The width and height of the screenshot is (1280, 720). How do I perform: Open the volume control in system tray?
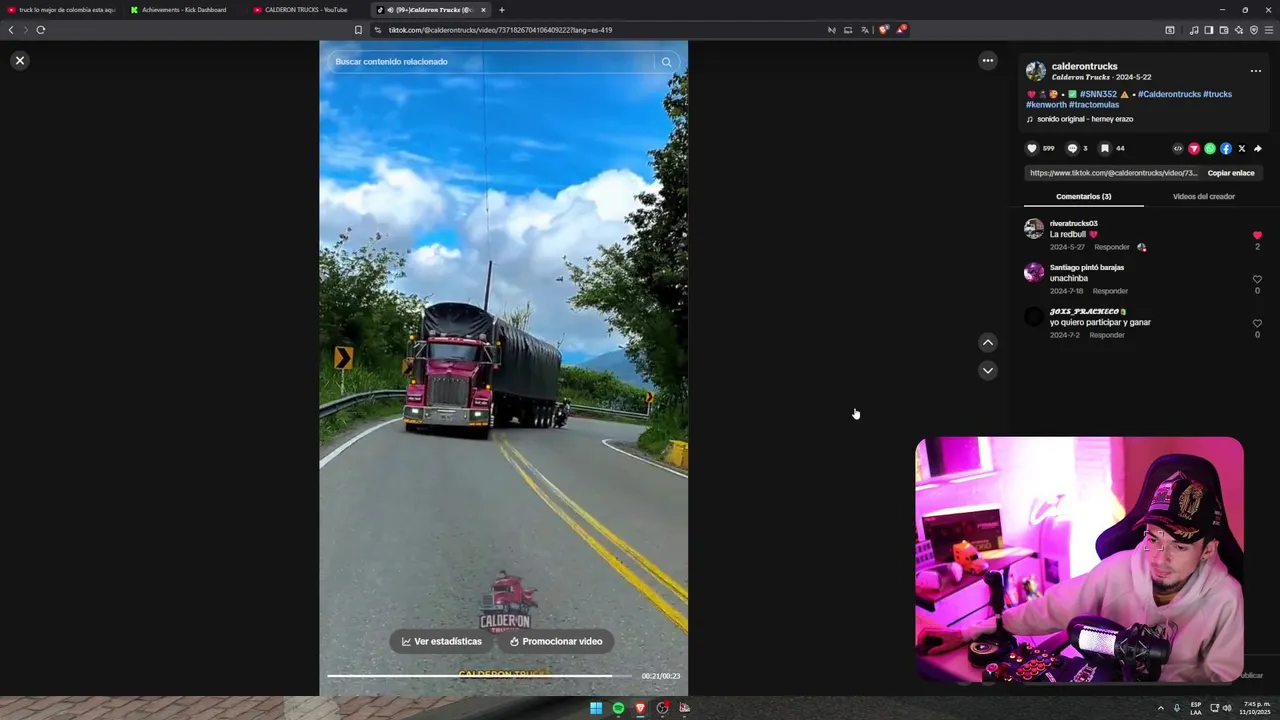pos(1227,708)
